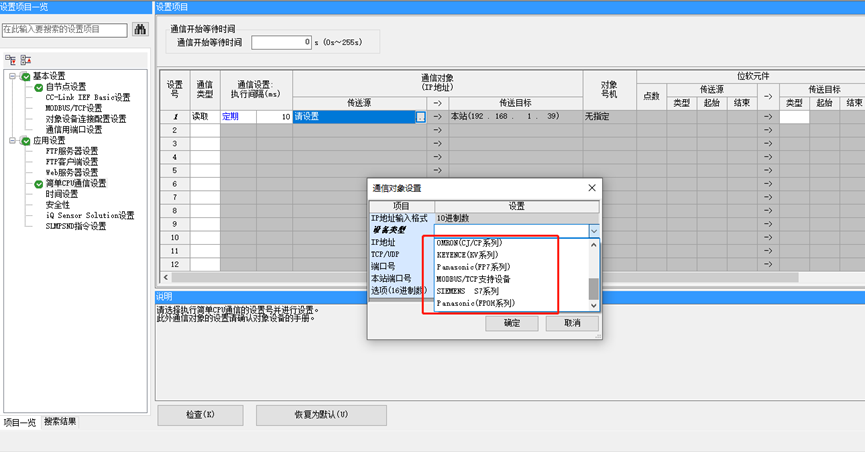Switch to the 项目一览 tab
Viewport: 865px width, 452px height.
(19, 421)
